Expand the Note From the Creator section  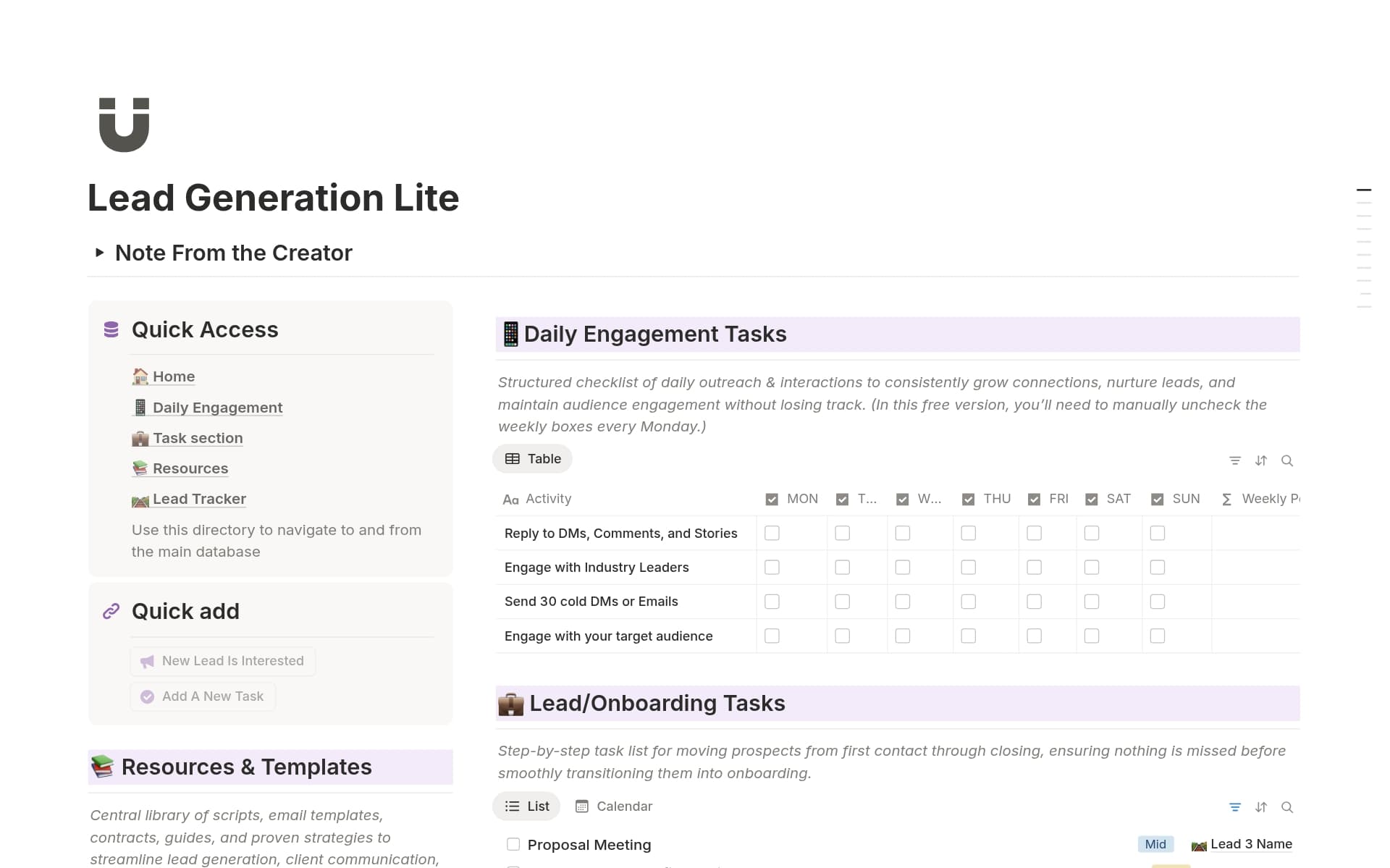pos(100,252)
